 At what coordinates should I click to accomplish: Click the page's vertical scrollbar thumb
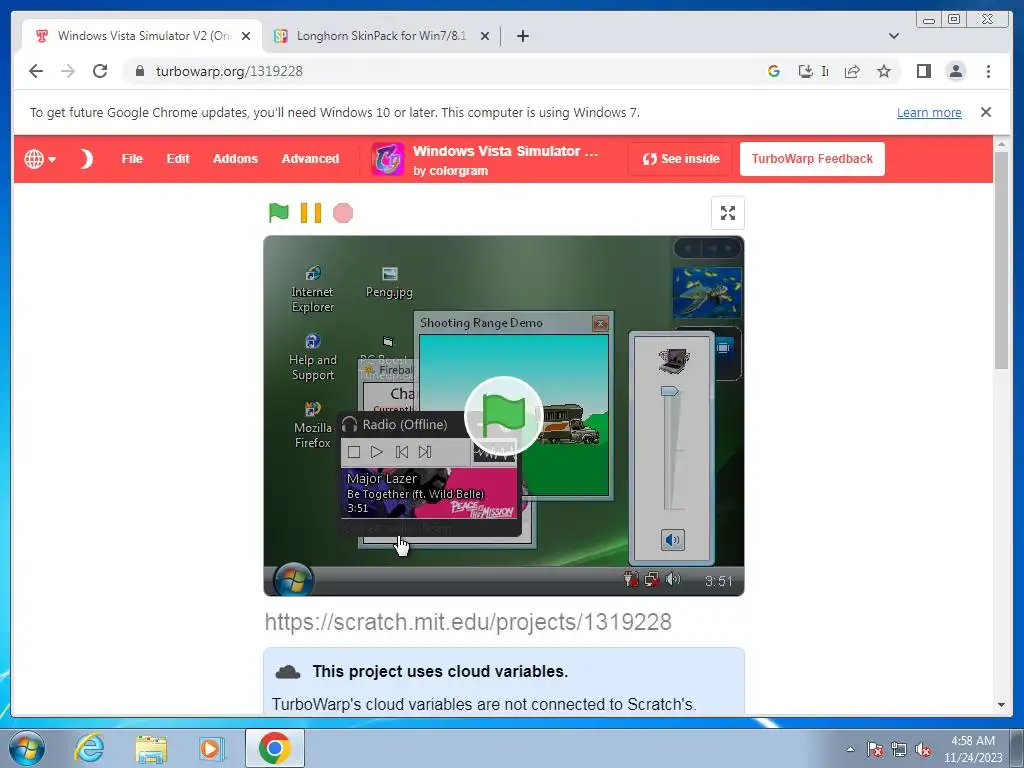1001,261
